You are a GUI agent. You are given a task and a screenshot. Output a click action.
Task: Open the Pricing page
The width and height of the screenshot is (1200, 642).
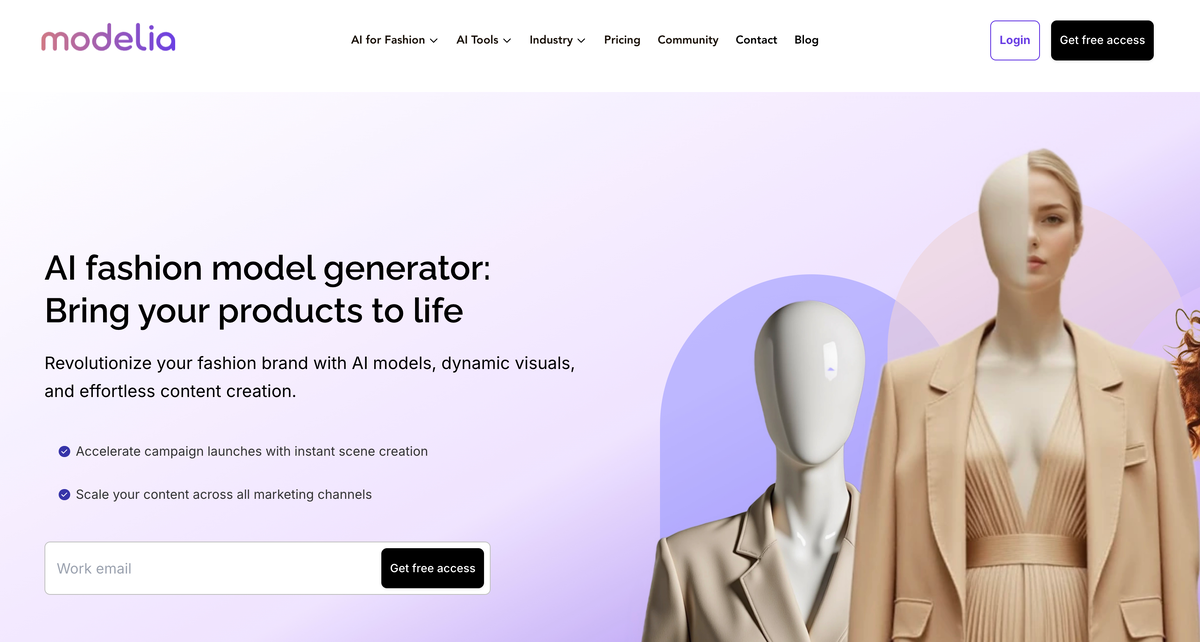pos(622,40)
